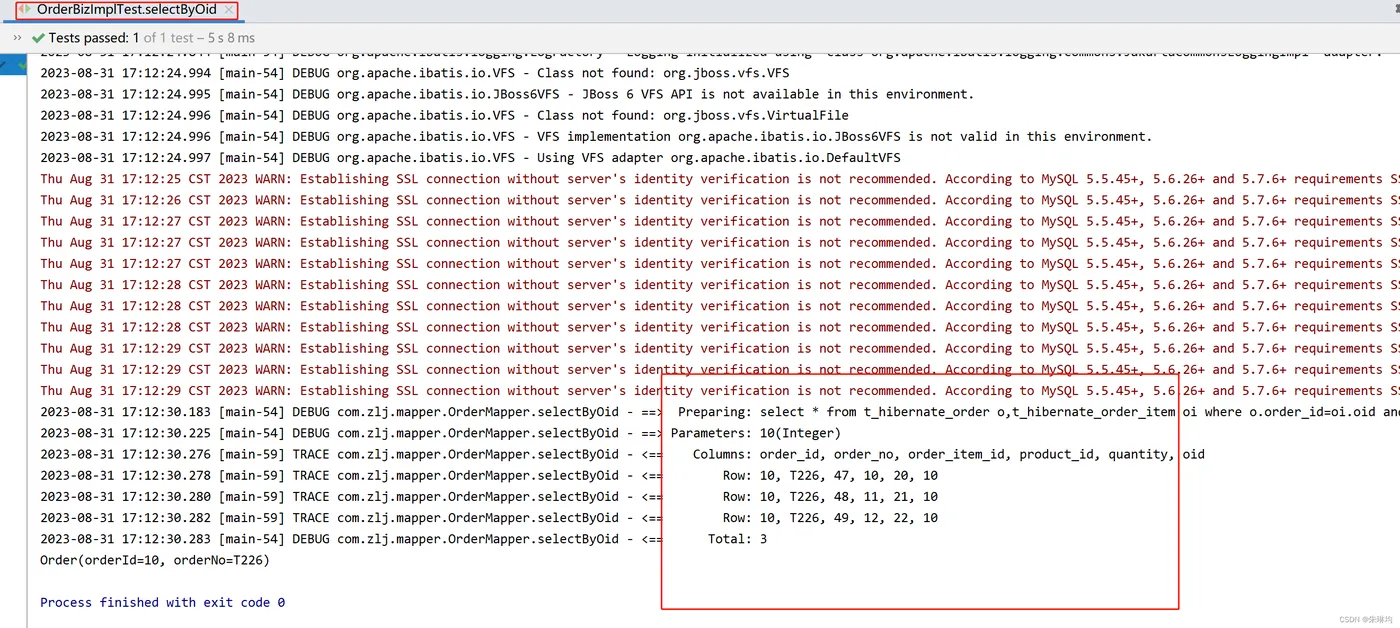The height and width of the screenshot is (628, 1400).
Task: Click row '10, T226, 47, 10, 20, 10'
Action: tap(489, 475)
